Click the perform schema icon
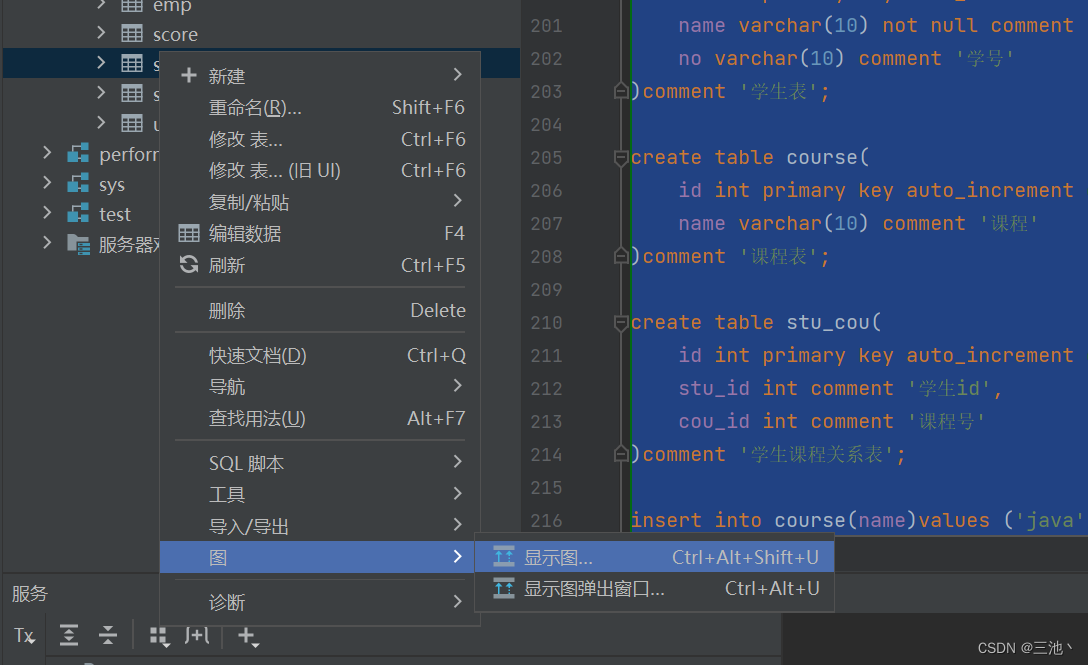 pyautogui.click(x=78, y=153)
